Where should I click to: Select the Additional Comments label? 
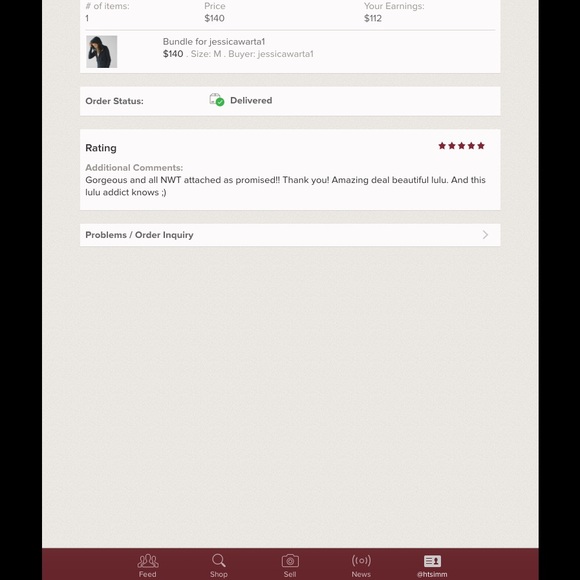tap(134, 168)
